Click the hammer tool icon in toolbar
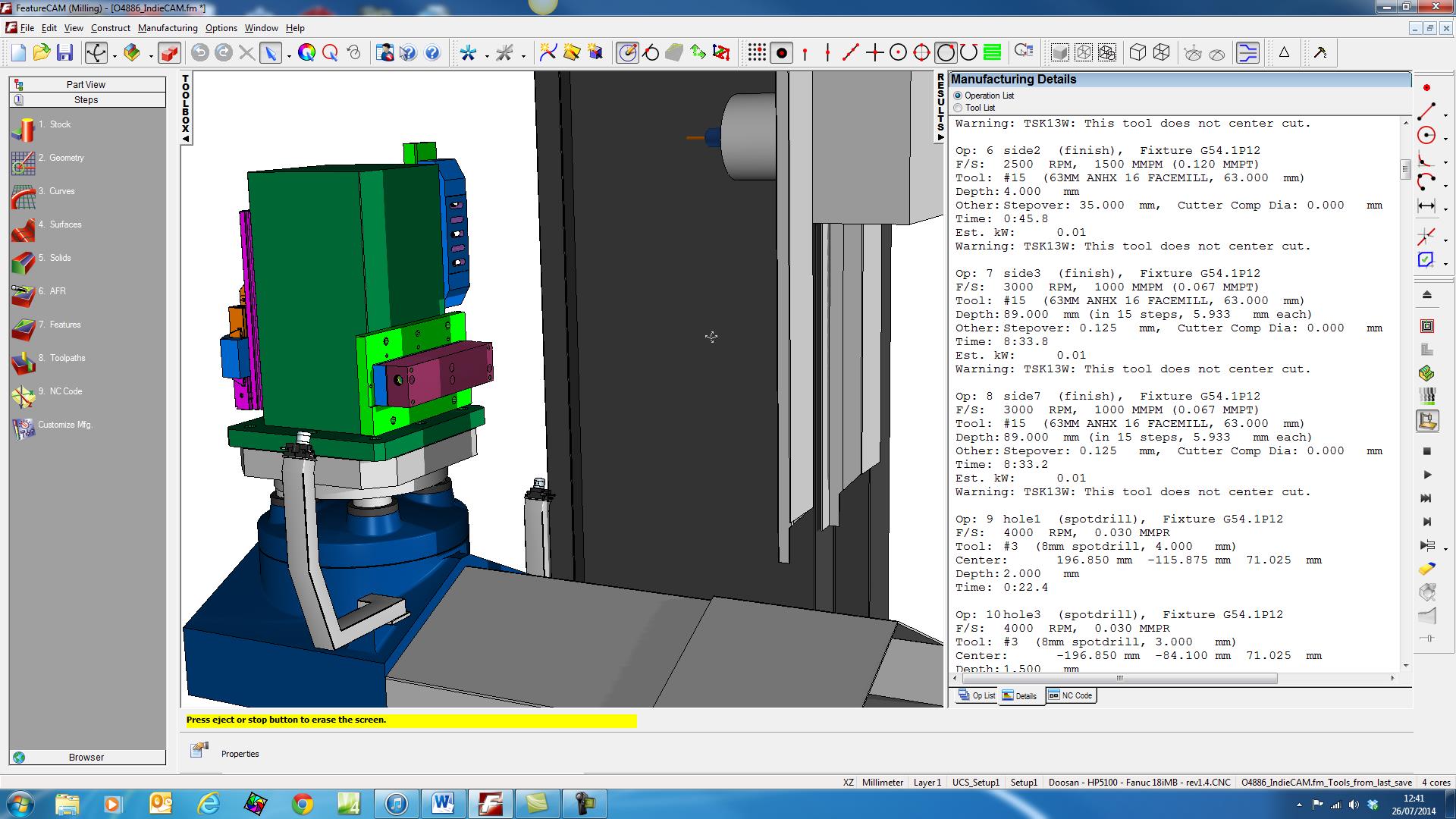The width and height of the screenshot is (1456, 819). tap(1320, 52)
